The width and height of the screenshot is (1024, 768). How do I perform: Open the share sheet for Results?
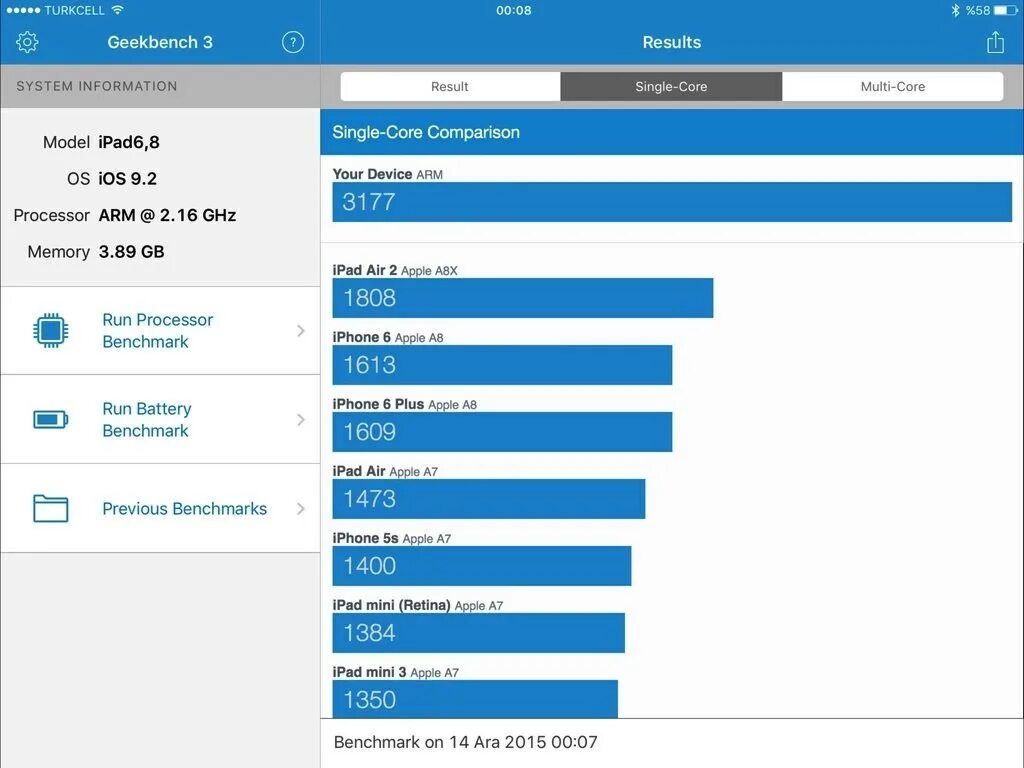coord(995,42)
